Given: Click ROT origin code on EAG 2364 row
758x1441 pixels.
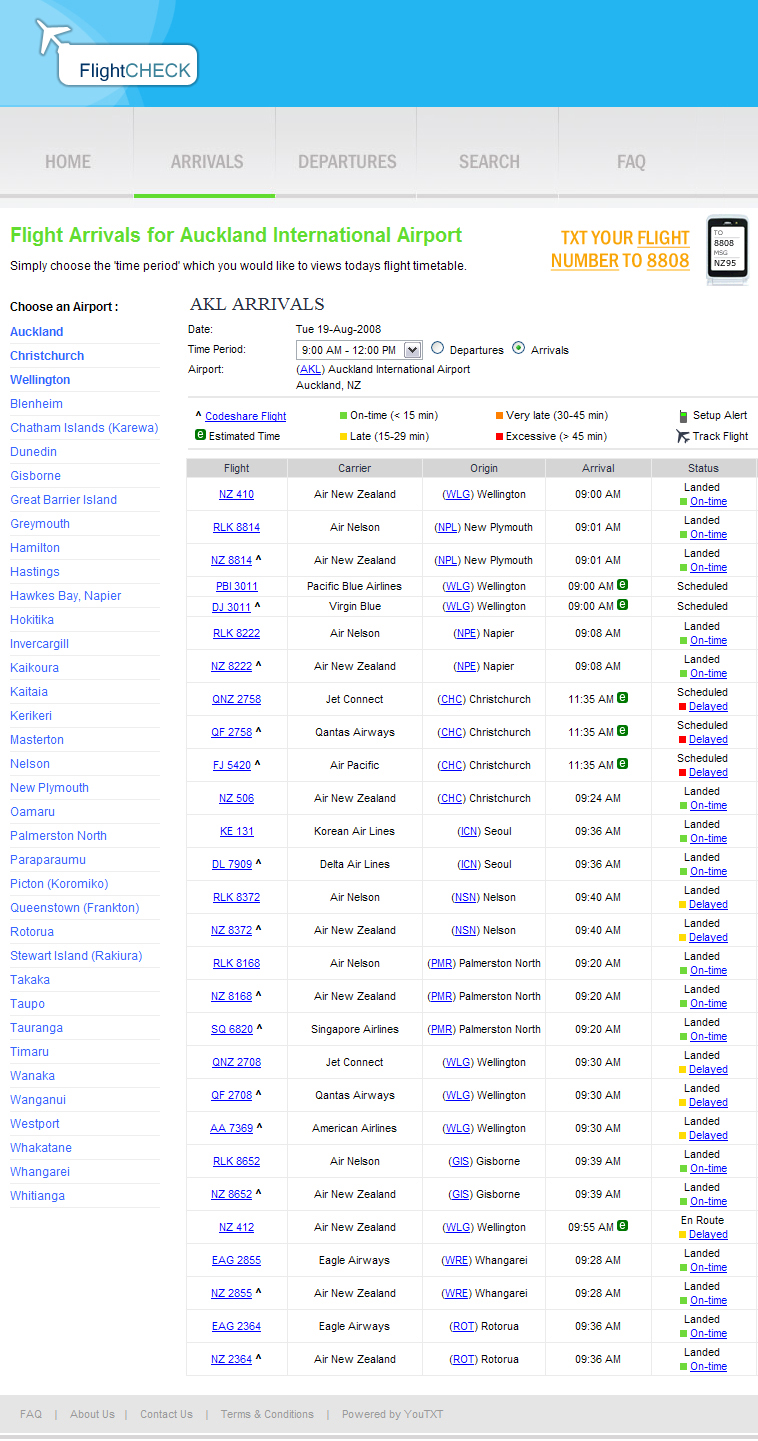Looking at the screenshot, I should 463,1326.
